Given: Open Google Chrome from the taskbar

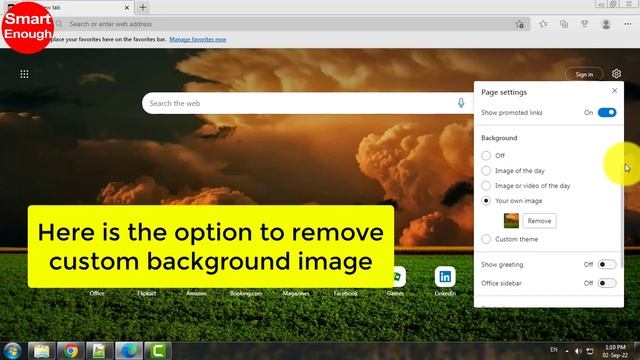Looking at the screenshot, I should pos(71,351).
